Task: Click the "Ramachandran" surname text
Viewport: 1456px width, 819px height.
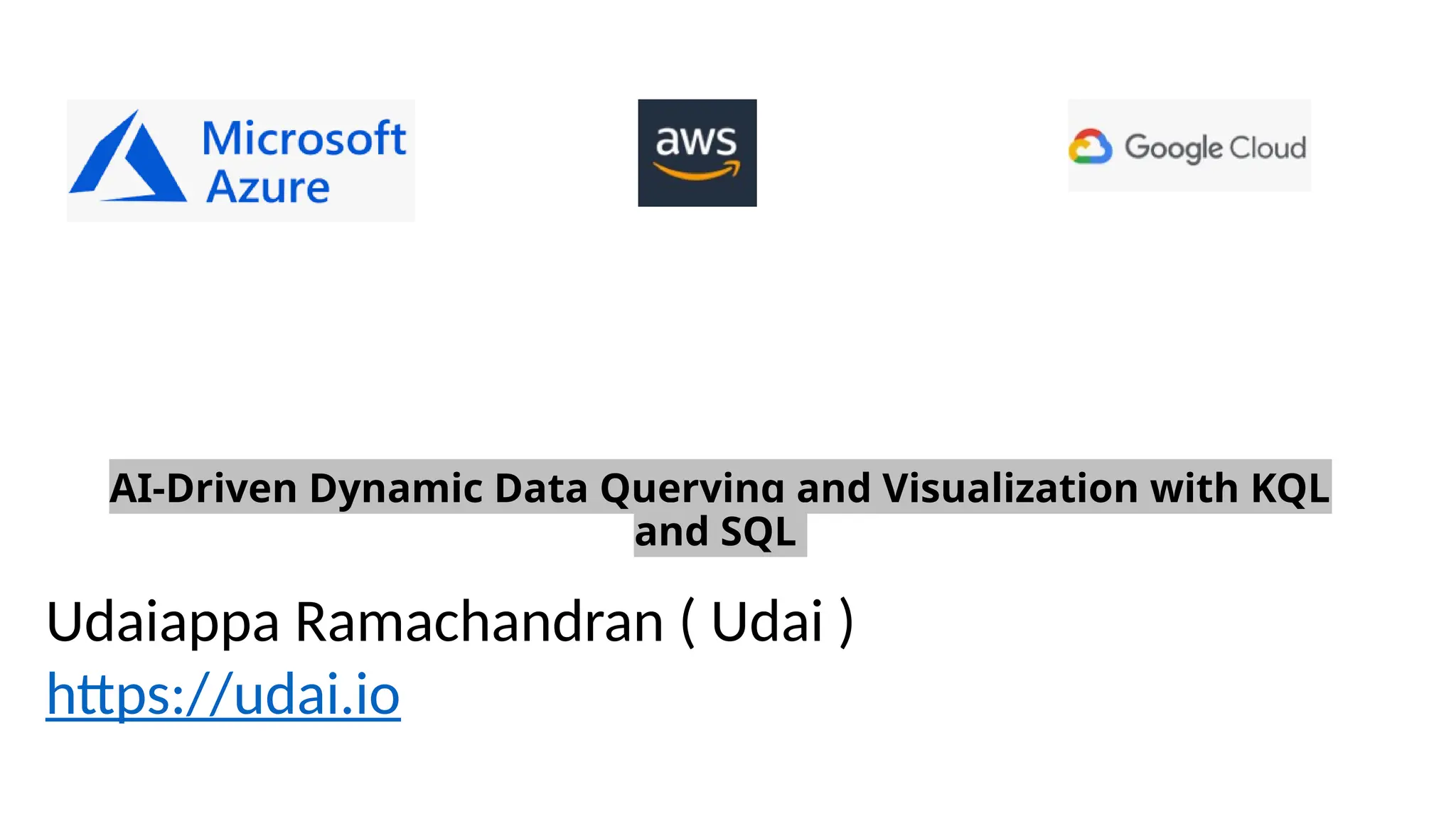Action: (x=479, y=621)
